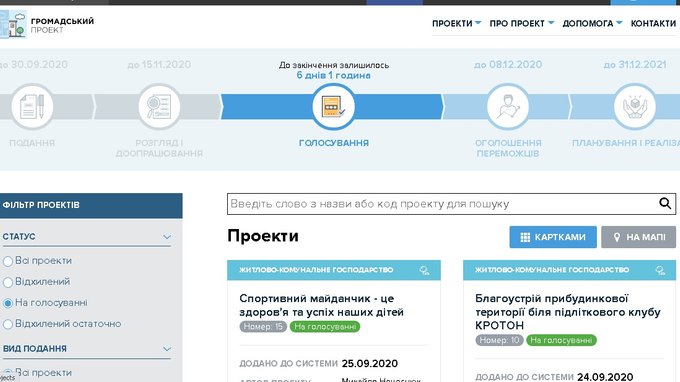
Task: Select the Відхилений status radio button
Action: [x=8, y=282]
